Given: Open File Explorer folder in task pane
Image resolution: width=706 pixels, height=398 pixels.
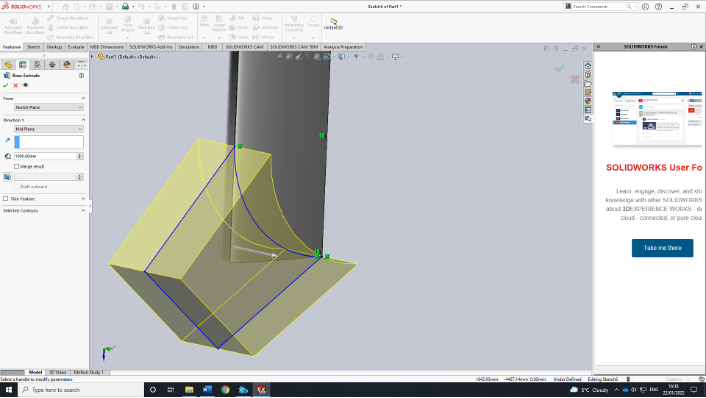Looking at the screenshot, I should pos(588,84).
